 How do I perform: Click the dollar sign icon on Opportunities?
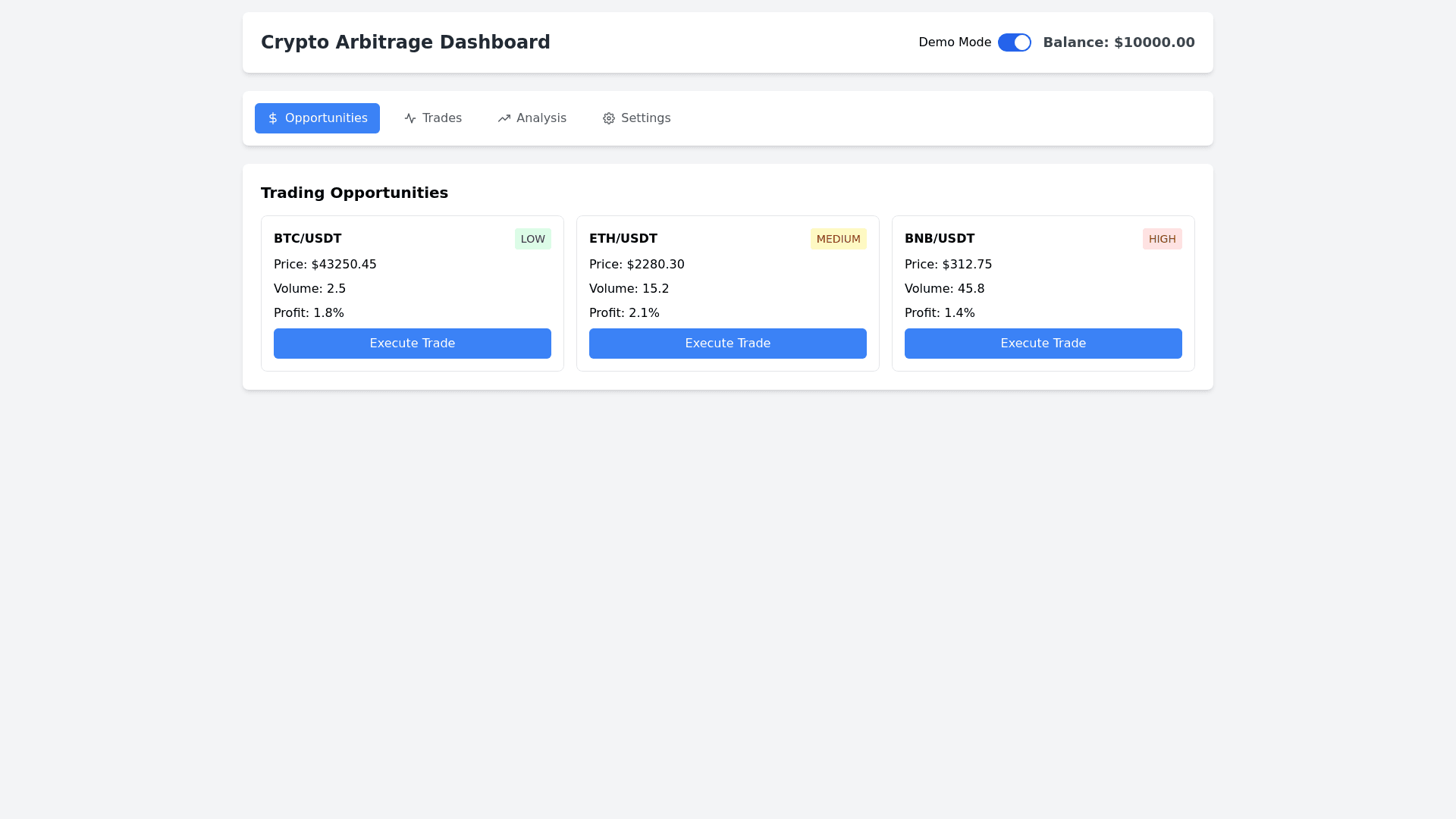pyautogui.click(x=273, y=118)
